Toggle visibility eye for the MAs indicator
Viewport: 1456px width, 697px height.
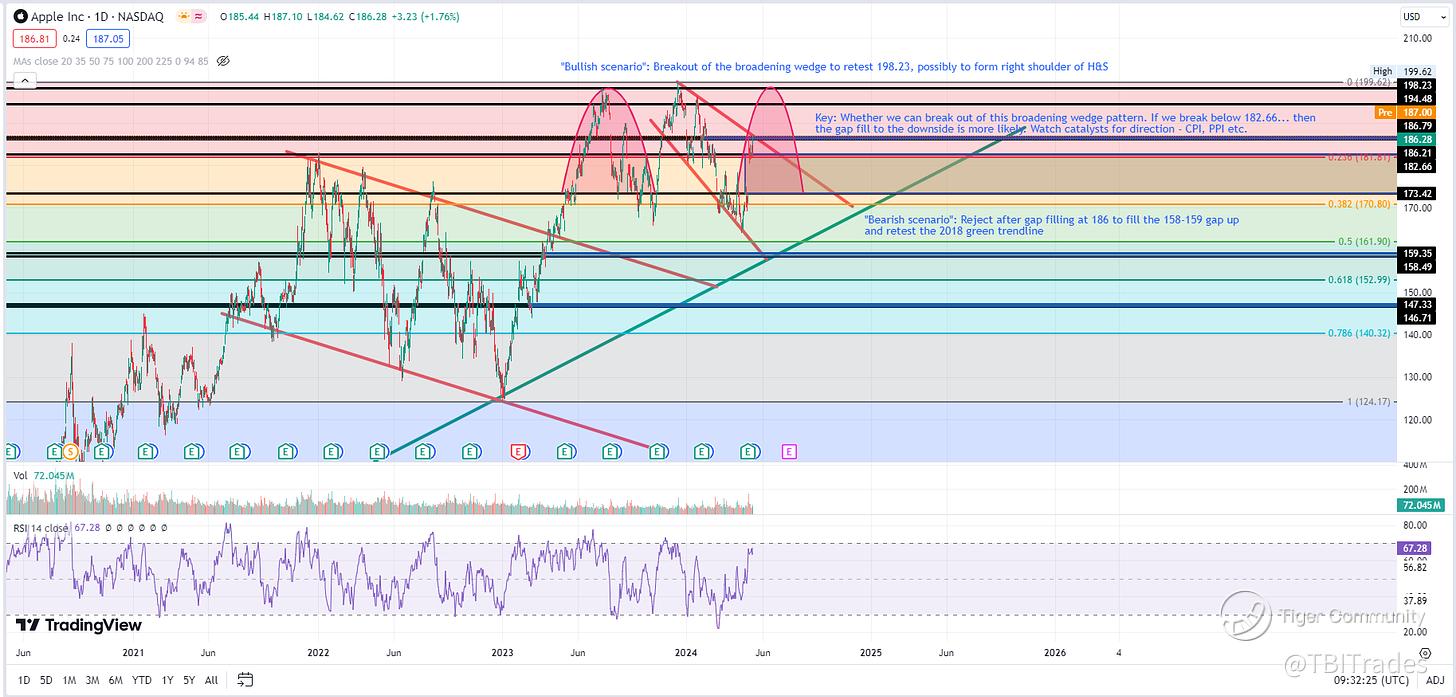[223, 60]
